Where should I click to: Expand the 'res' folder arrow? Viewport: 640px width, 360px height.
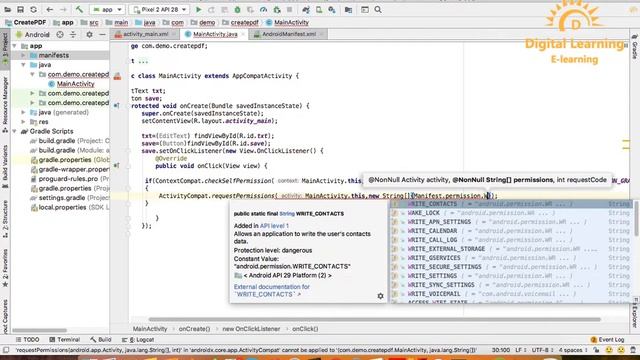[24, 122]
